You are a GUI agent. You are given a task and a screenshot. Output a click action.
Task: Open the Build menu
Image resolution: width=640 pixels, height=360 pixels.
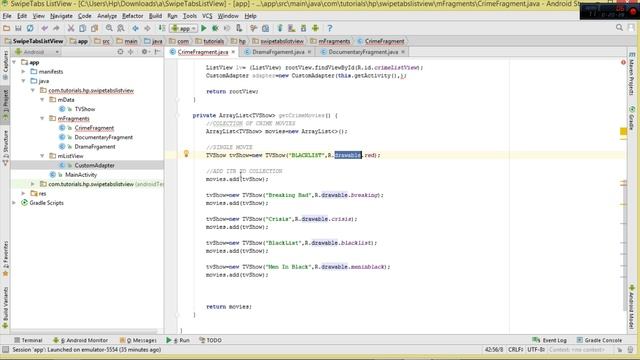click(x=155, y=16)
